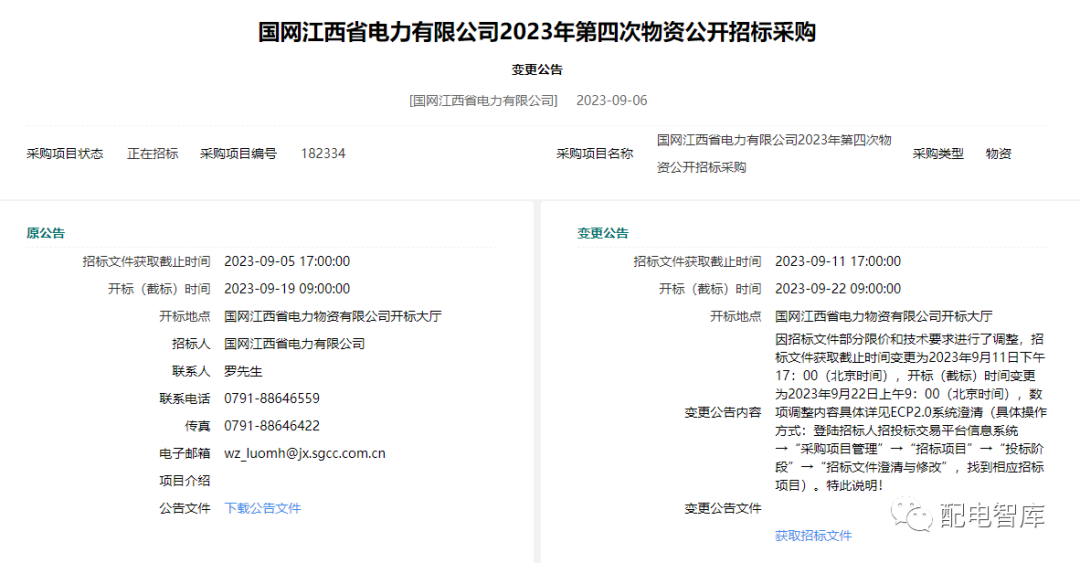This screenshot has height=563, width=1080.
Task: Open the 获取招标文件 link
Action: coord(813,535)
